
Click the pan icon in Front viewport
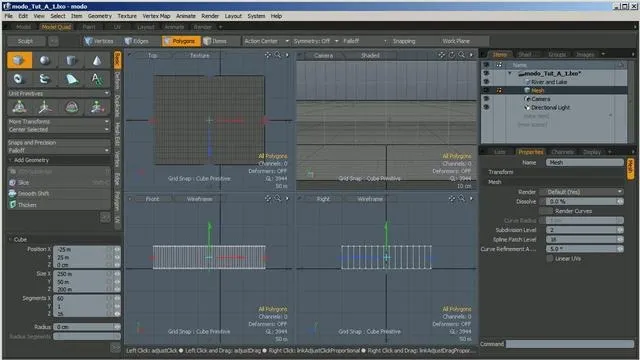pos(268,198)
